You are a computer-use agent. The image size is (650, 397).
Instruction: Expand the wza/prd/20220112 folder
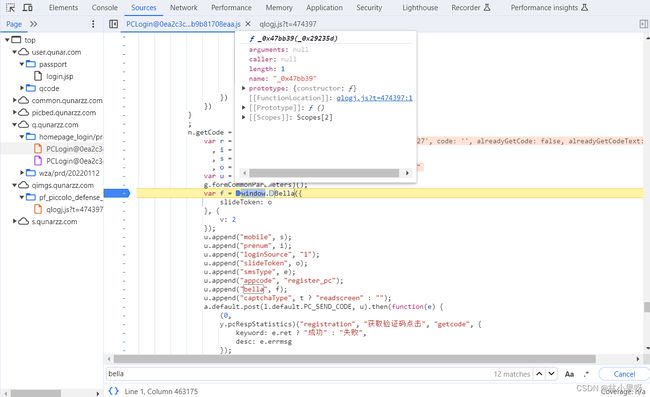click(x=22, y=173)
